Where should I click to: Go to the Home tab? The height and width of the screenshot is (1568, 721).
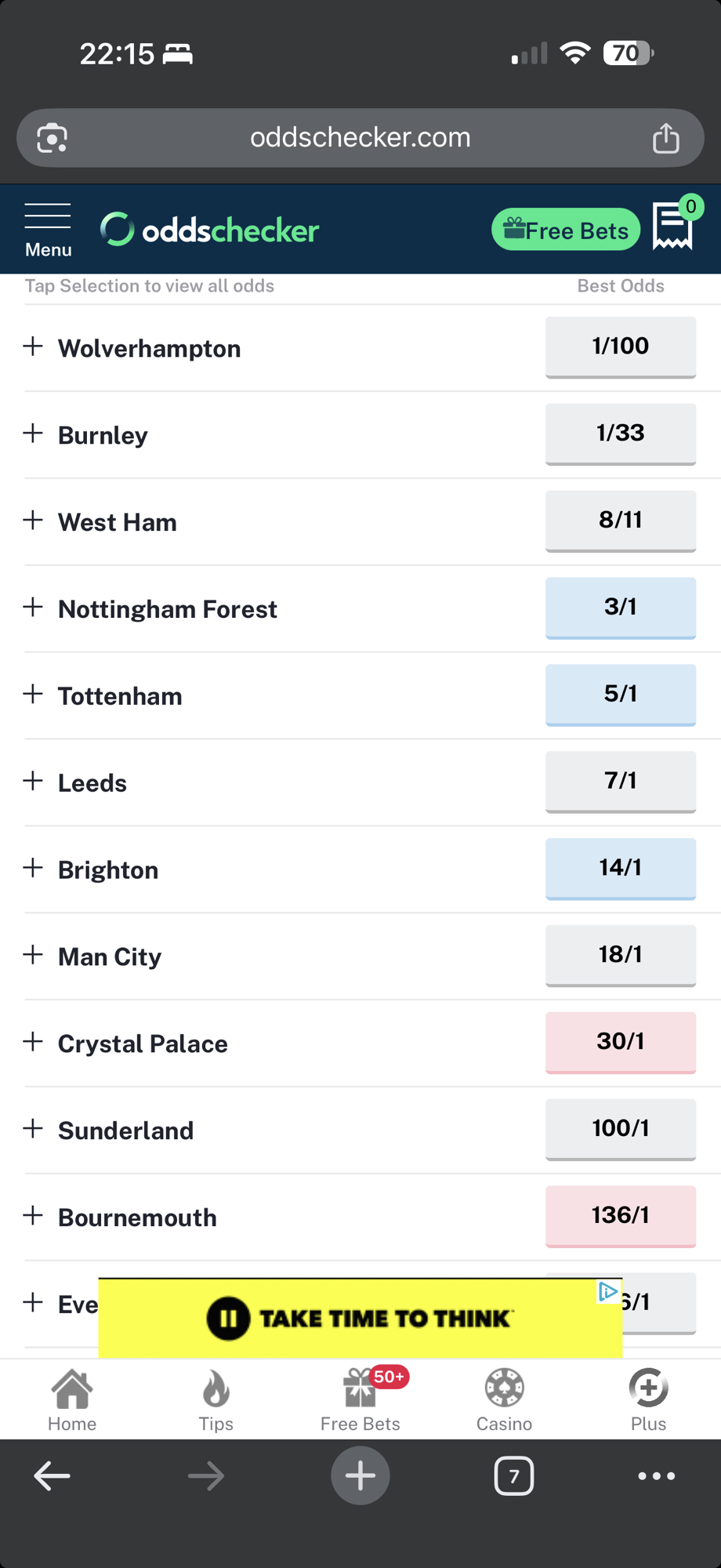pyautogui.click(x=72, y=1401)
